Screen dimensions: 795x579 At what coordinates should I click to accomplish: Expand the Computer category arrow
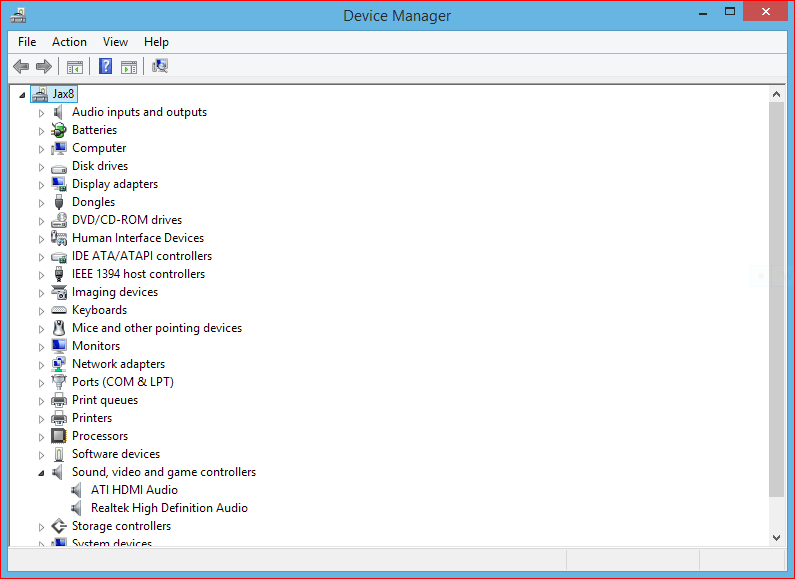tap(42, 149)
